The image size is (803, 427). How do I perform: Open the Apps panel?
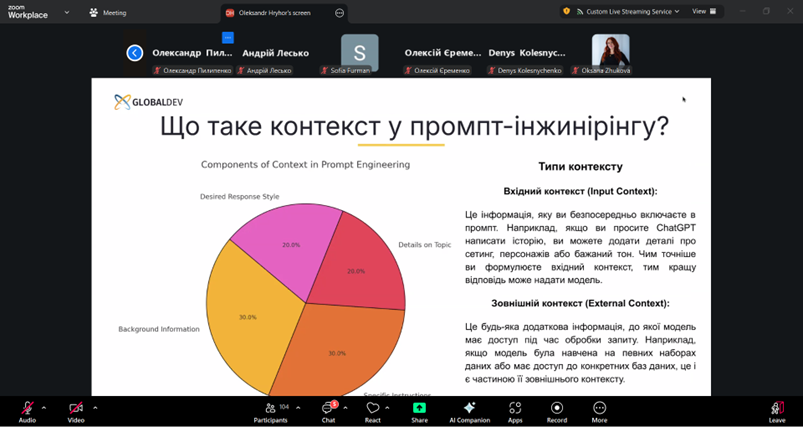coord(515,409)
